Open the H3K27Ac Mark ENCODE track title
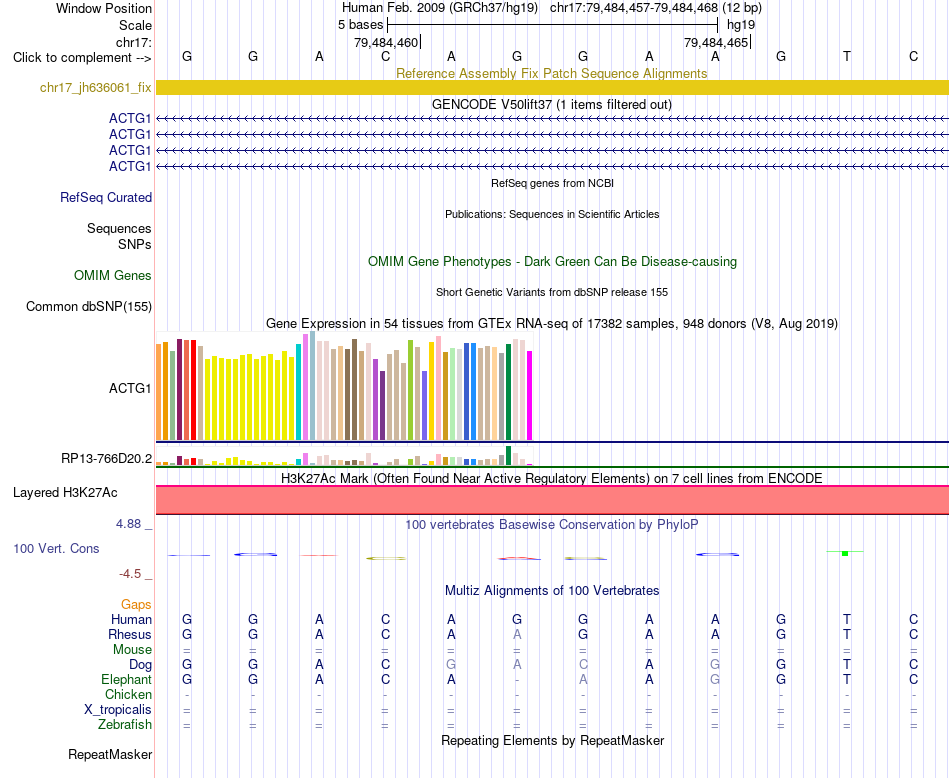Viewport: 950px width, 778px height. (552, 479)
